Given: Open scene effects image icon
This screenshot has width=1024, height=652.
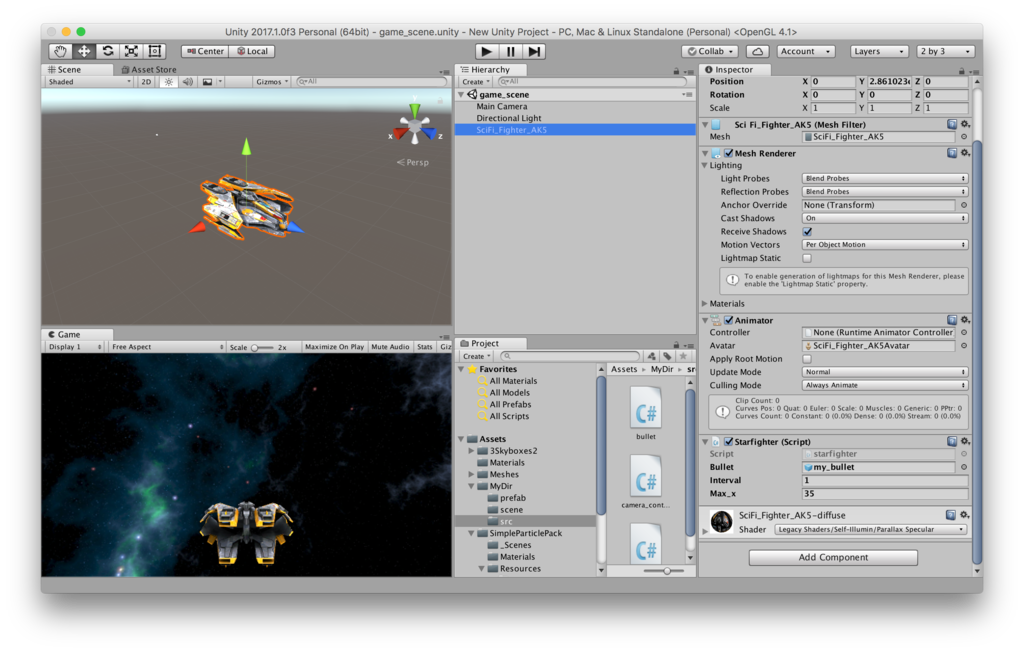Looking at the screenshot, I should (x=207, y=82).
